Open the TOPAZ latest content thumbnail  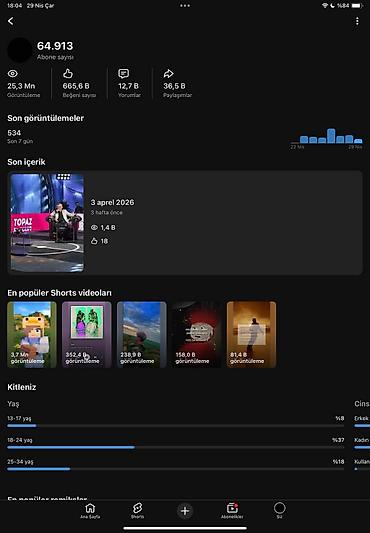(x=47, y=223)
